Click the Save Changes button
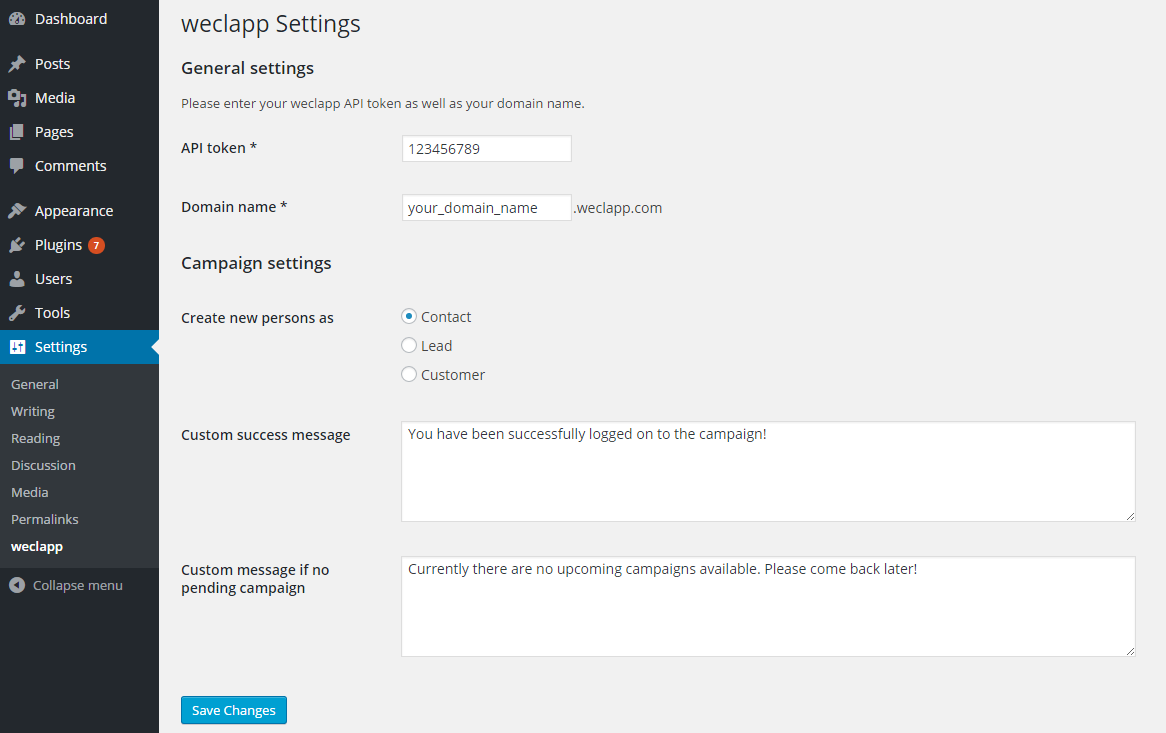This screenshot has height=733, width=1166. (233, 710)
